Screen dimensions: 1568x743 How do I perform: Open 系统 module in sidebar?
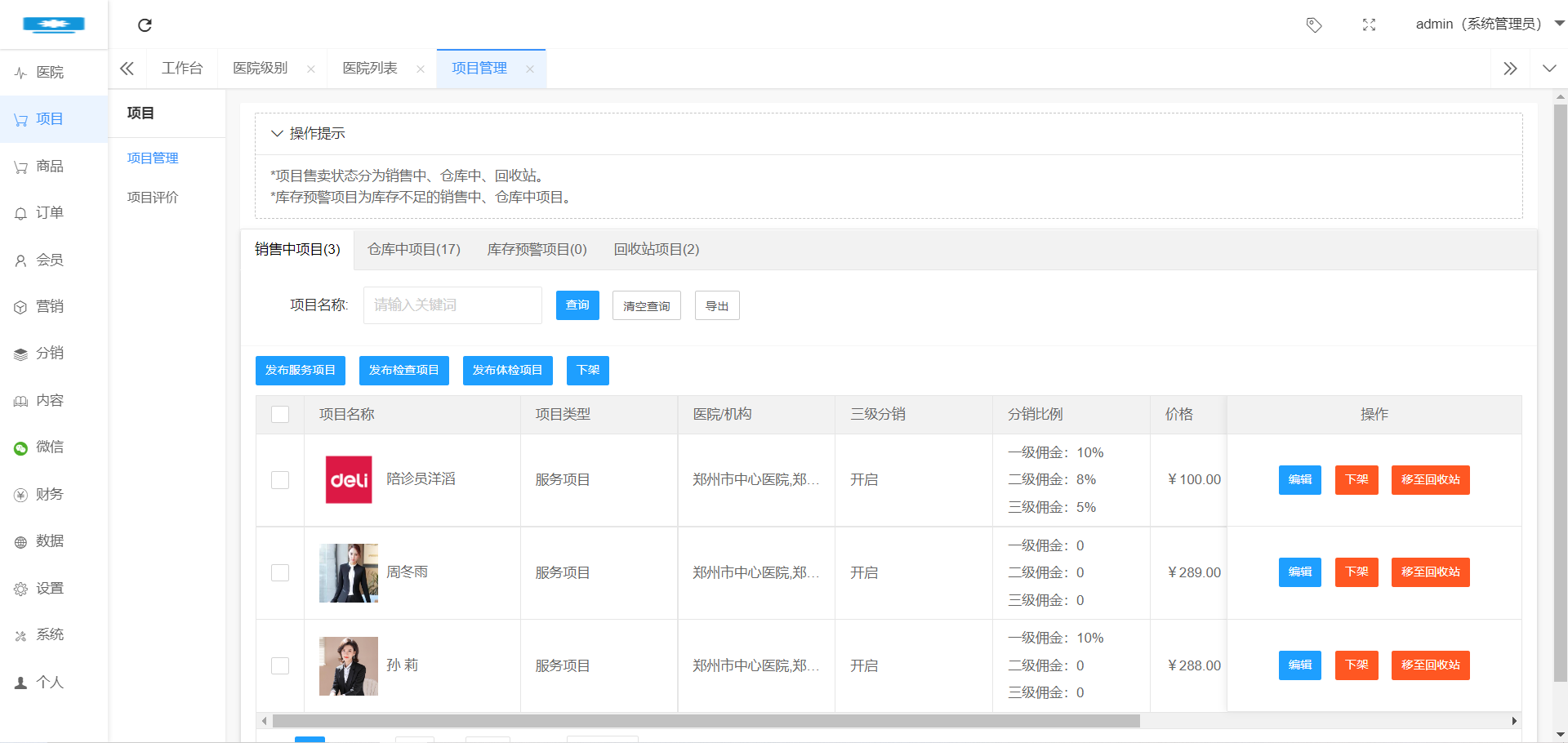[x=54, y=635]
